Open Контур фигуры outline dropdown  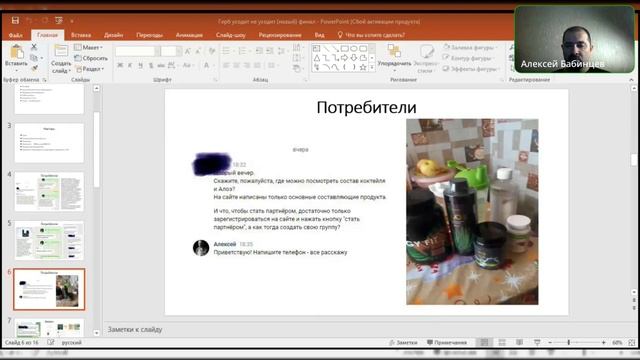pos(469,58)
